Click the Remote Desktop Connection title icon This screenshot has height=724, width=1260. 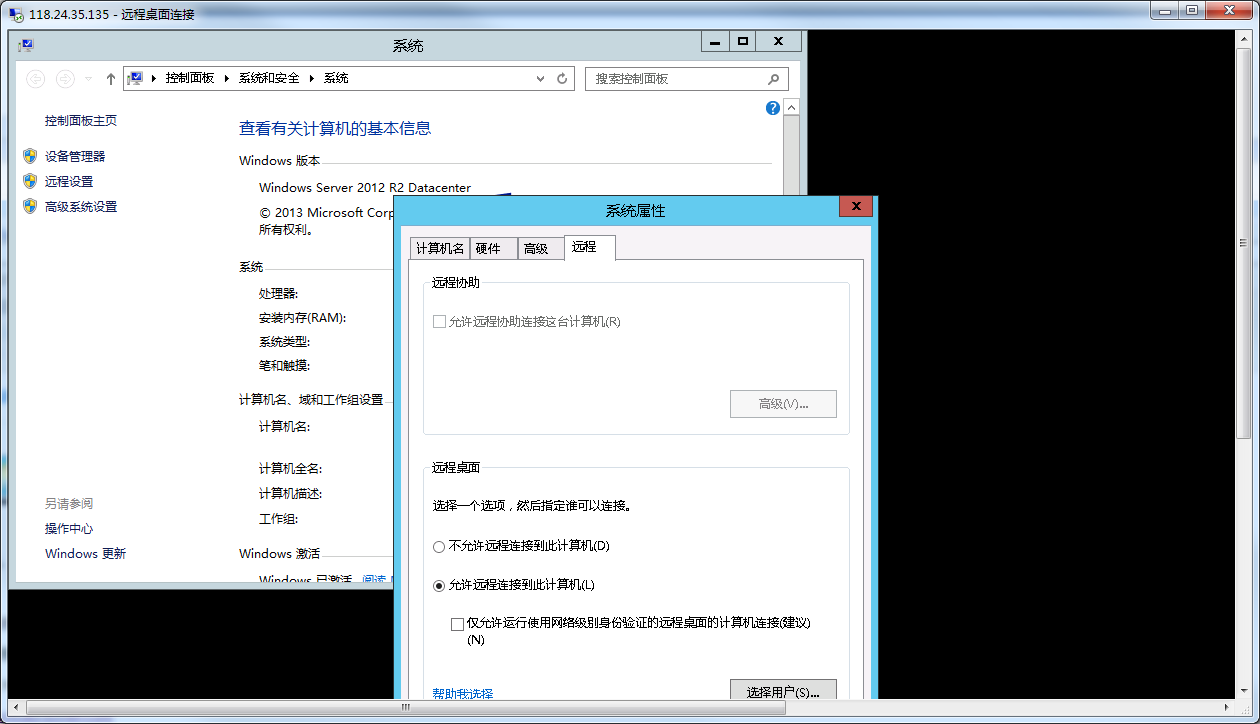click(x=17, y=15)
